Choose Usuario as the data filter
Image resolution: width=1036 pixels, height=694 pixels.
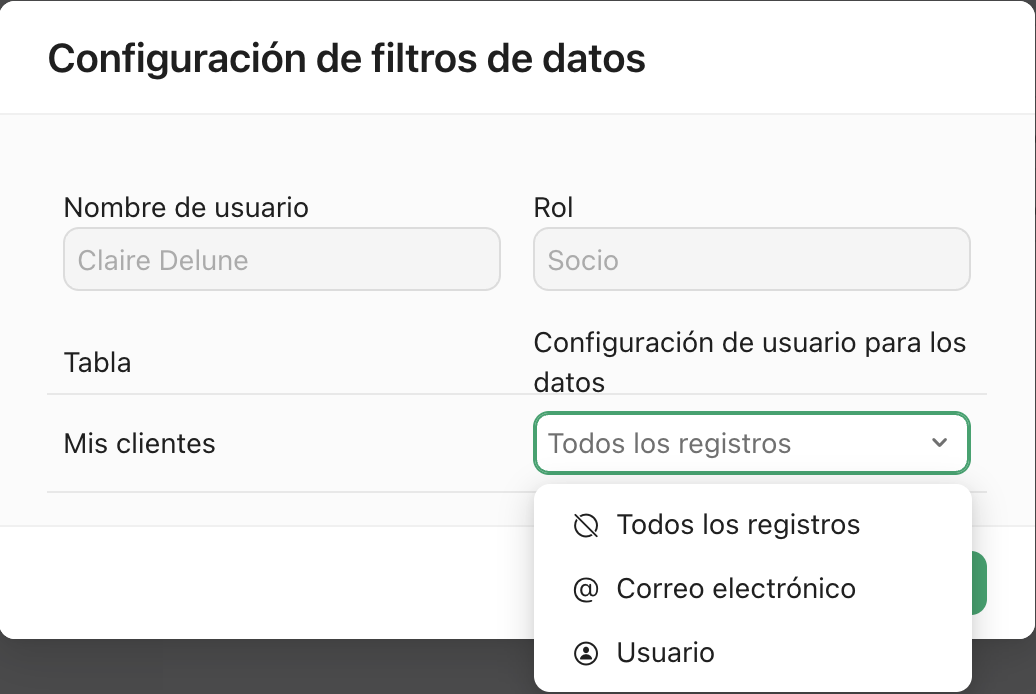(x=665, y=653)
